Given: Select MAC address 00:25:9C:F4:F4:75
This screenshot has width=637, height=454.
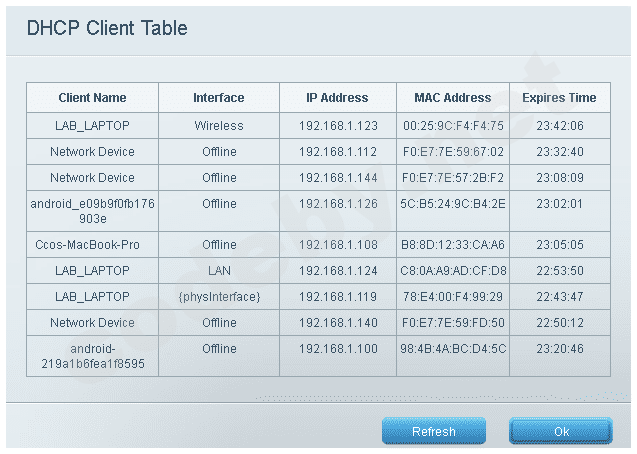Looking at the screenshot, I should coord(453,126).
